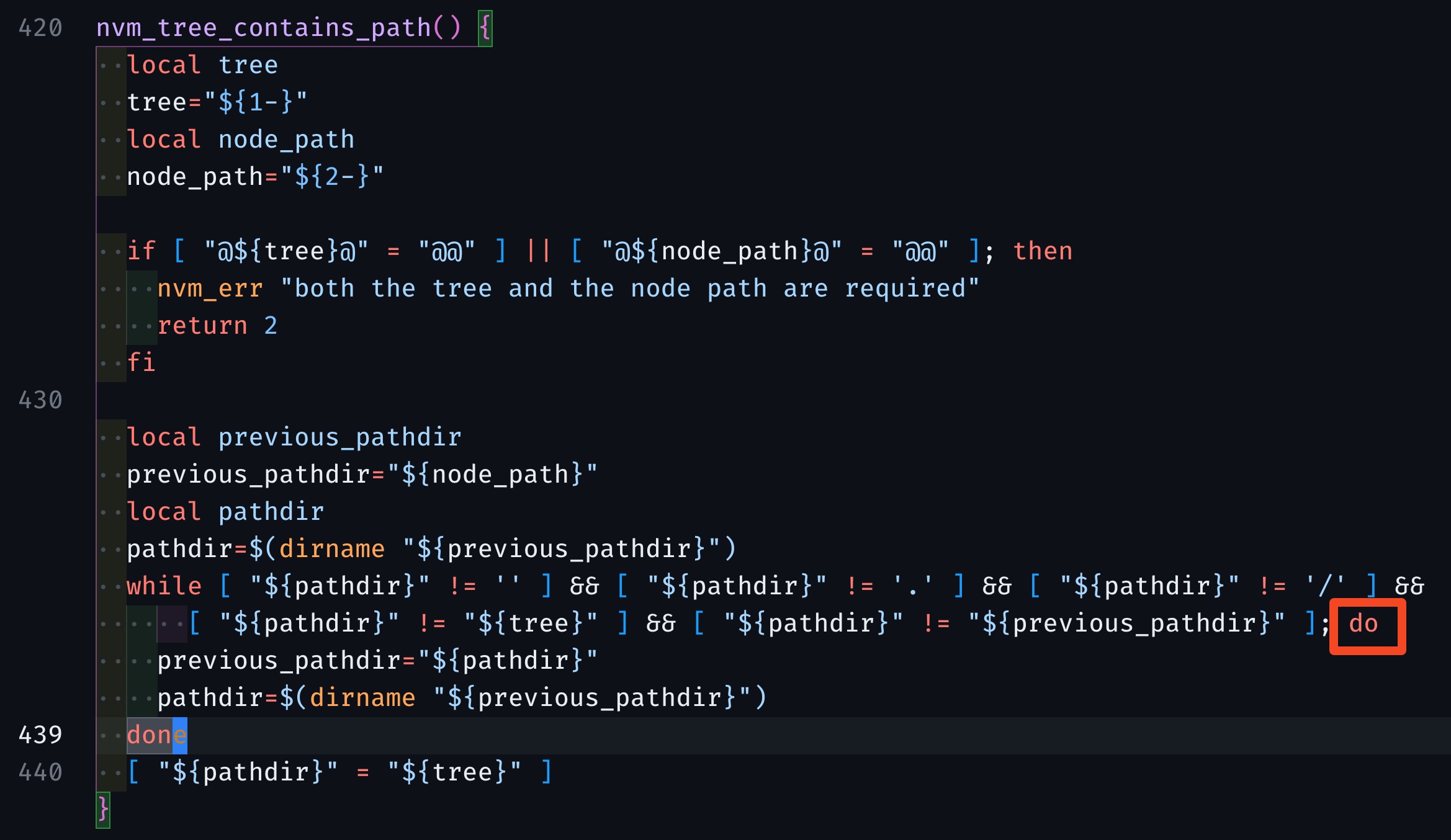Click the closing brace at function end
The image size is (1451, 840).
tap(103, 810)
